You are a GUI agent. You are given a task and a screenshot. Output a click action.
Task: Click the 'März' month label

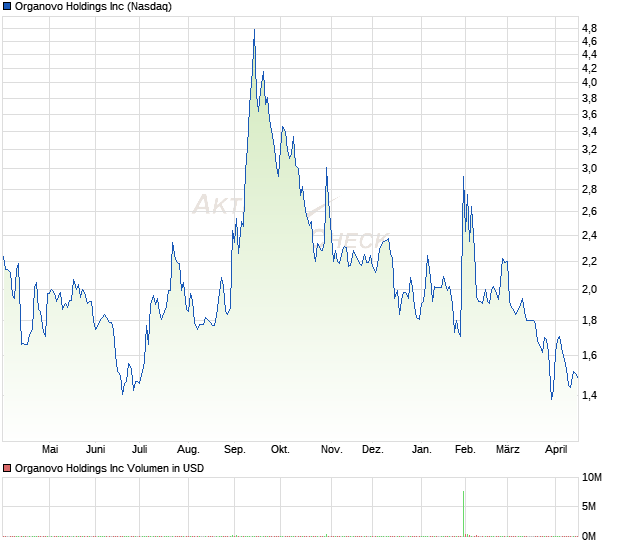click(x=508, y=449)
